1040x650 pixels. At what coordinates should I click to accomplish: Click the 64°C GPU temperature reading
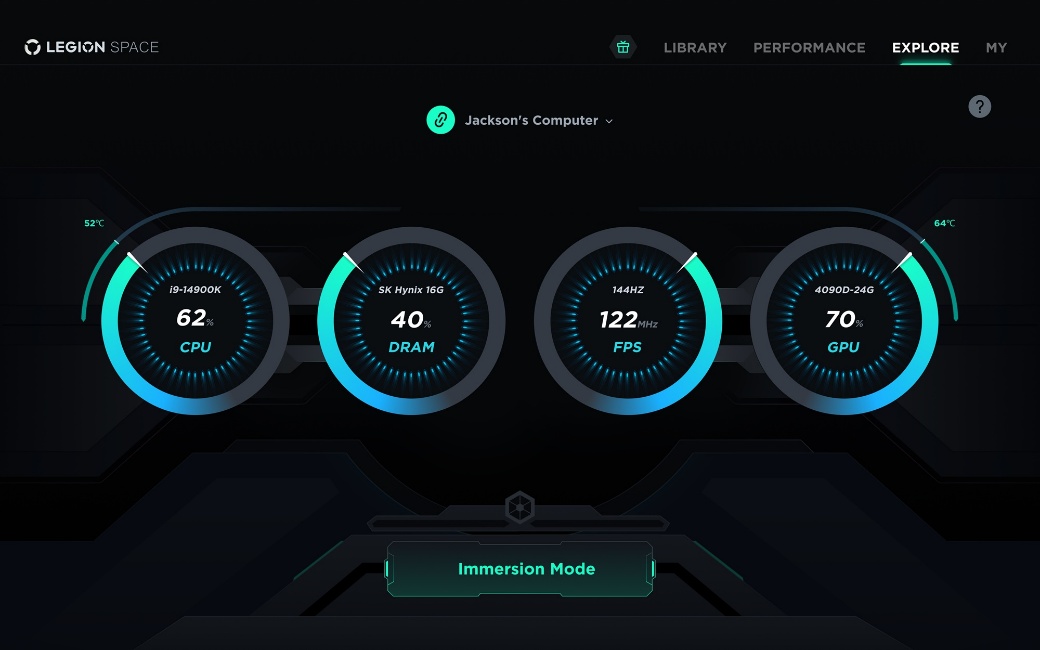[944, 223]
